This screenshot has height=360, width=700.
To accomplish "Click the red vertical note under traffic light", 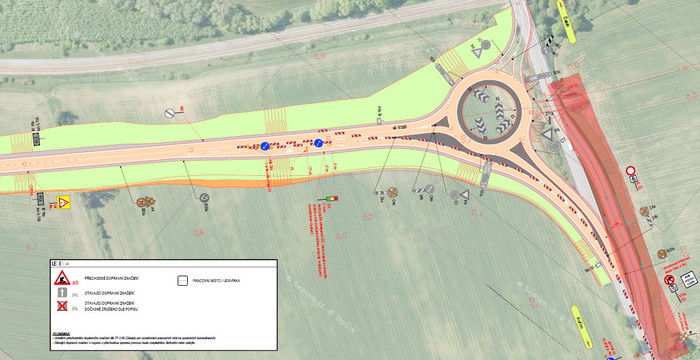I will [x=319, y=240].
